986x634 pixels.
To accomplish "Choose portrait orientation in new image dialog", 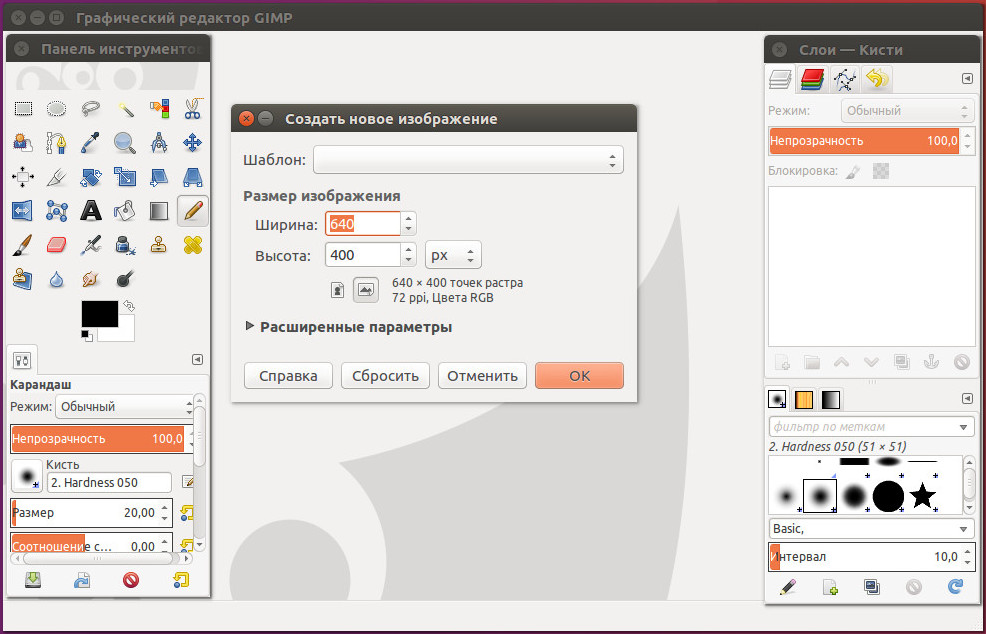I will pos(338,290).
